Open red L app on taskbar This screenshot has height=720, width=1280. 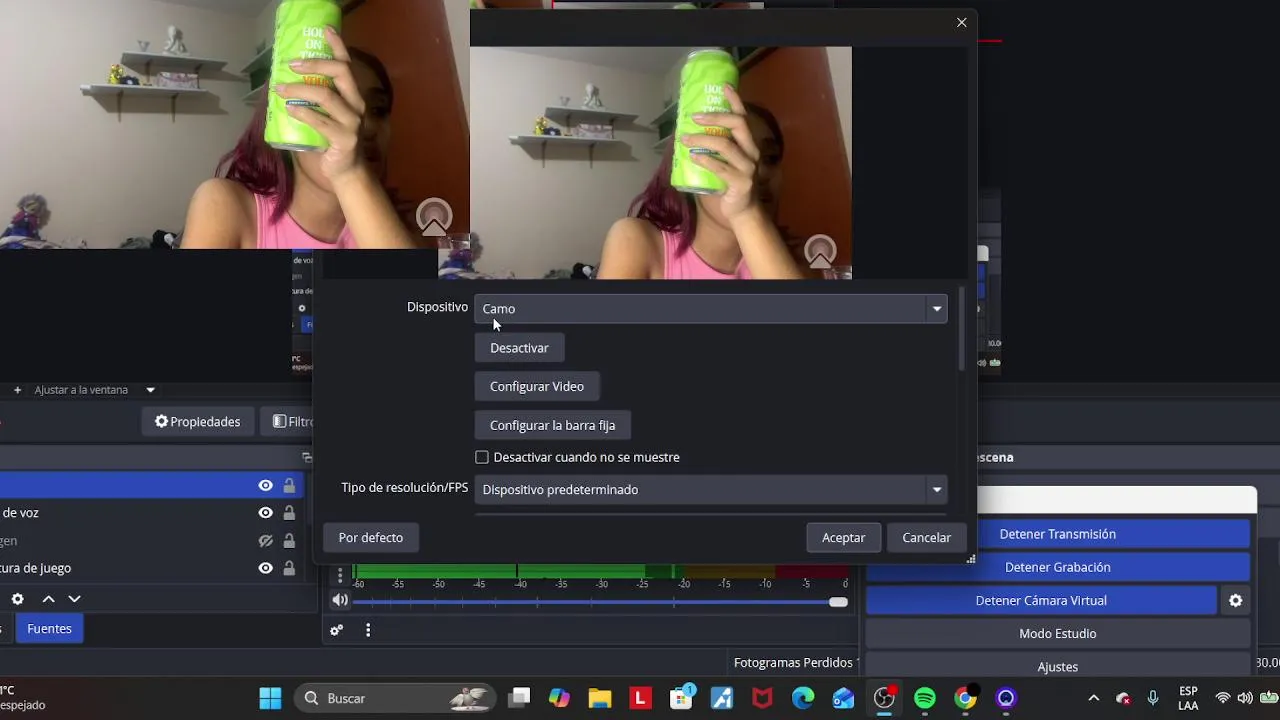point(640,698)
